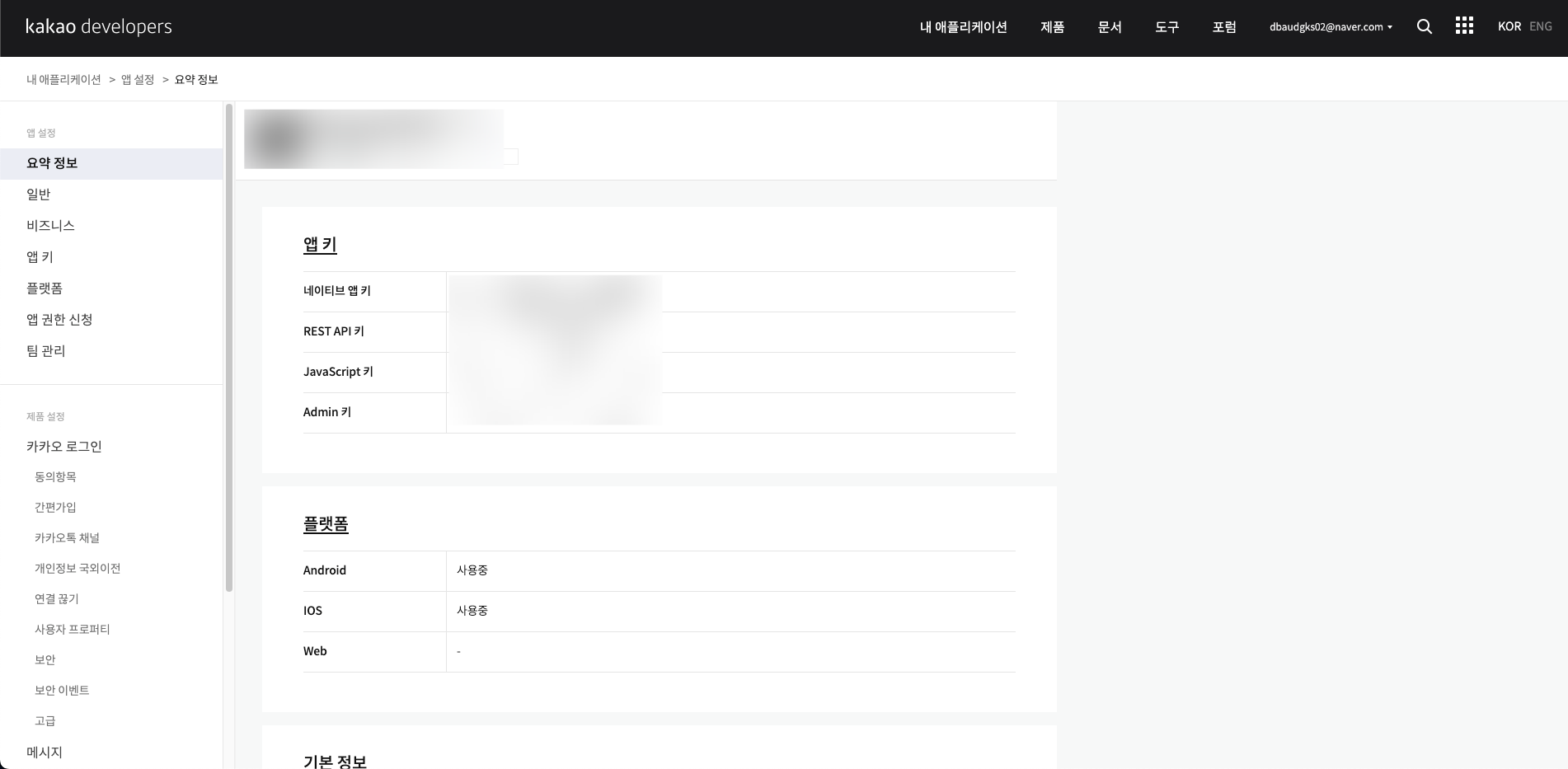Viewport: 1568px width, 769px height.
Task: Click the 기본 정보 section heading
Action: (x=335, y=761)
